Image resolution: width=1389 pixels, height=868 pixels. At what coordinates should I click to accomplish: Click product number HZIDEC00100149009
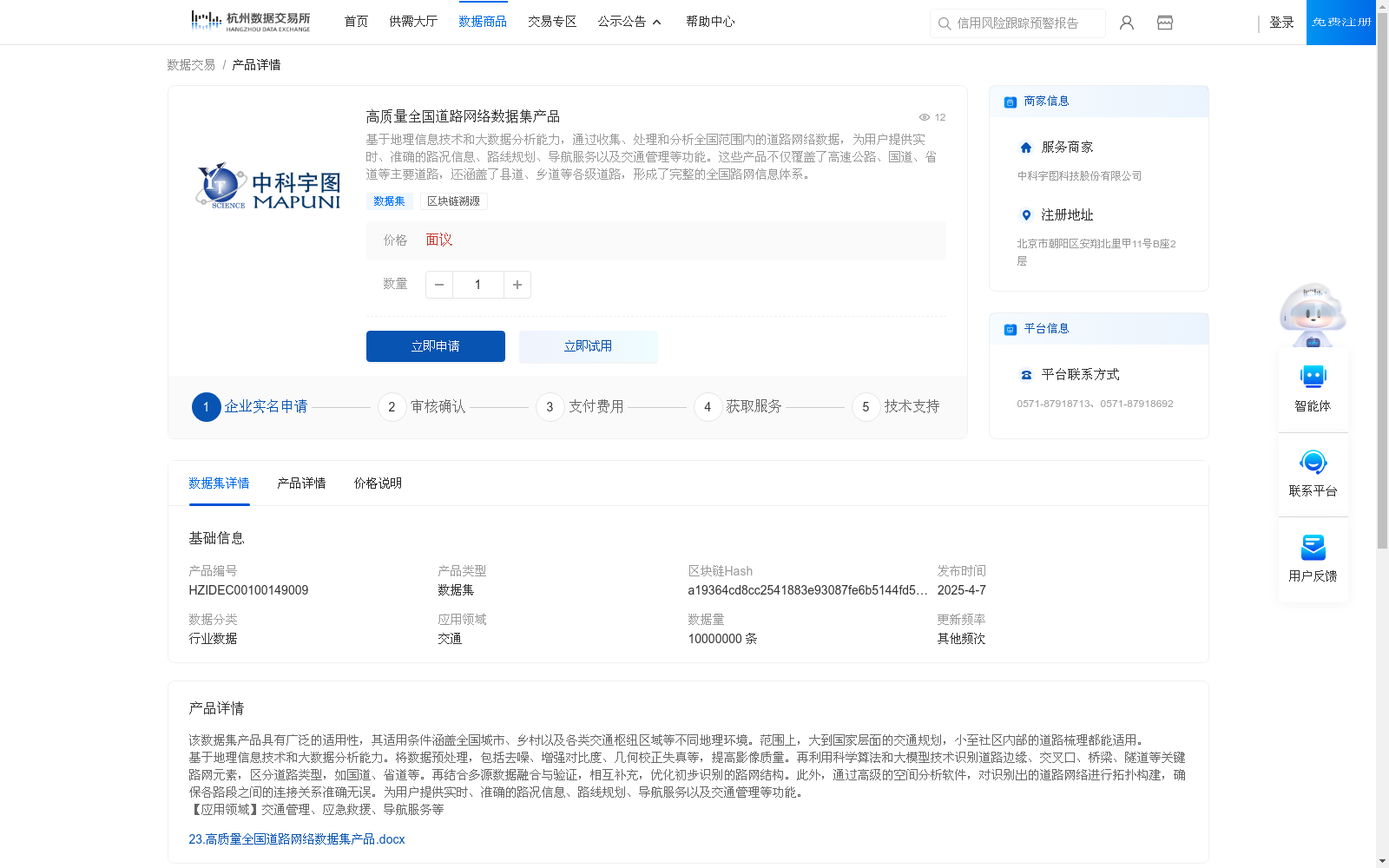pos(248,590)
